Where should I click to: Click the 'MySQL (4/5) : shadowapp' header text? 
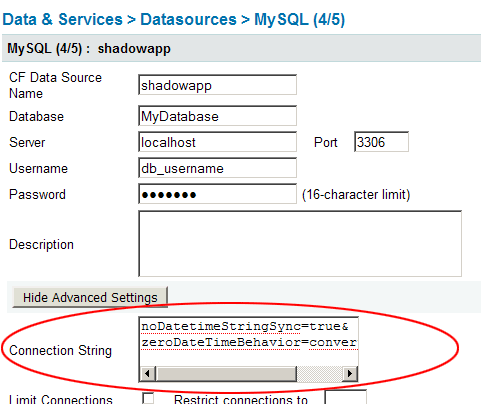89,49
